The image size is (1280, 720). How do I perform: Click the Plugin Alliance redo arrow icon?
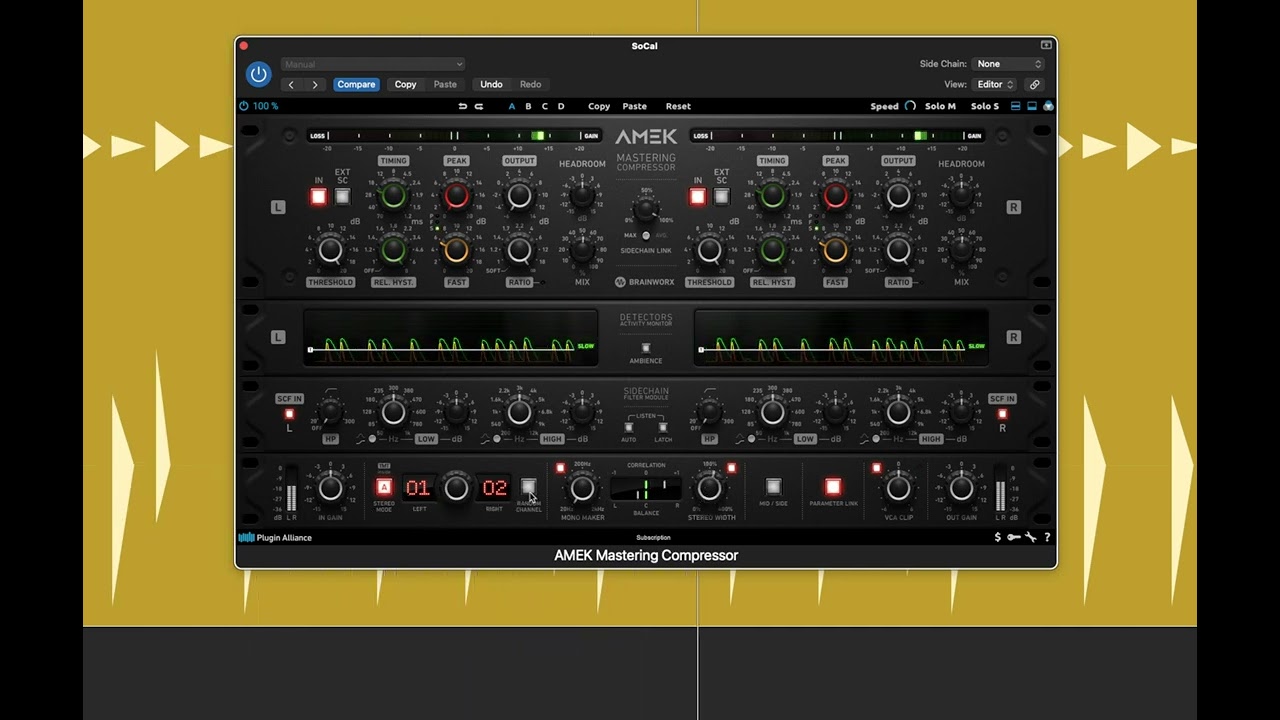coord(478,106)
